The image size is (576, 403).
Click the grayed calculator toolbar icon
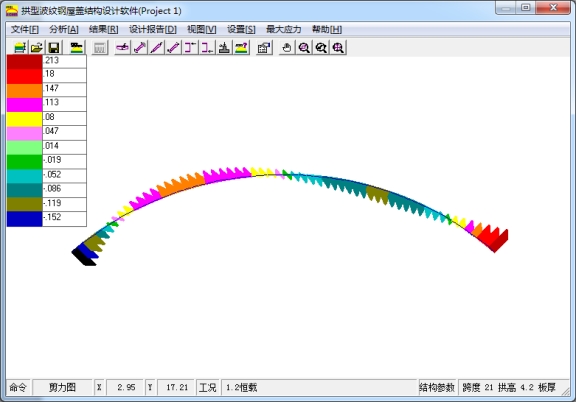tap(100, 48)
